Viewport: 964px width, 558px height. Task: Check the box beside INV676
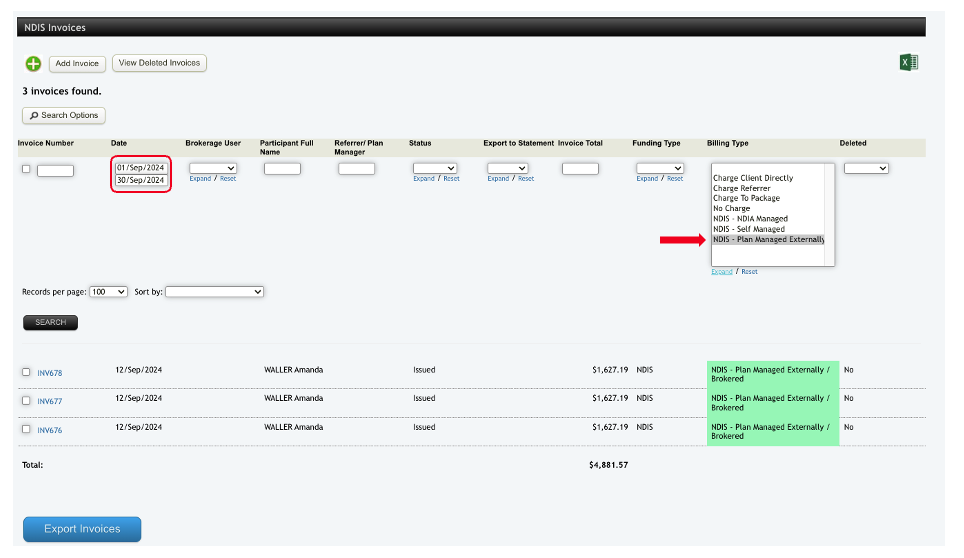coord(26,429)
